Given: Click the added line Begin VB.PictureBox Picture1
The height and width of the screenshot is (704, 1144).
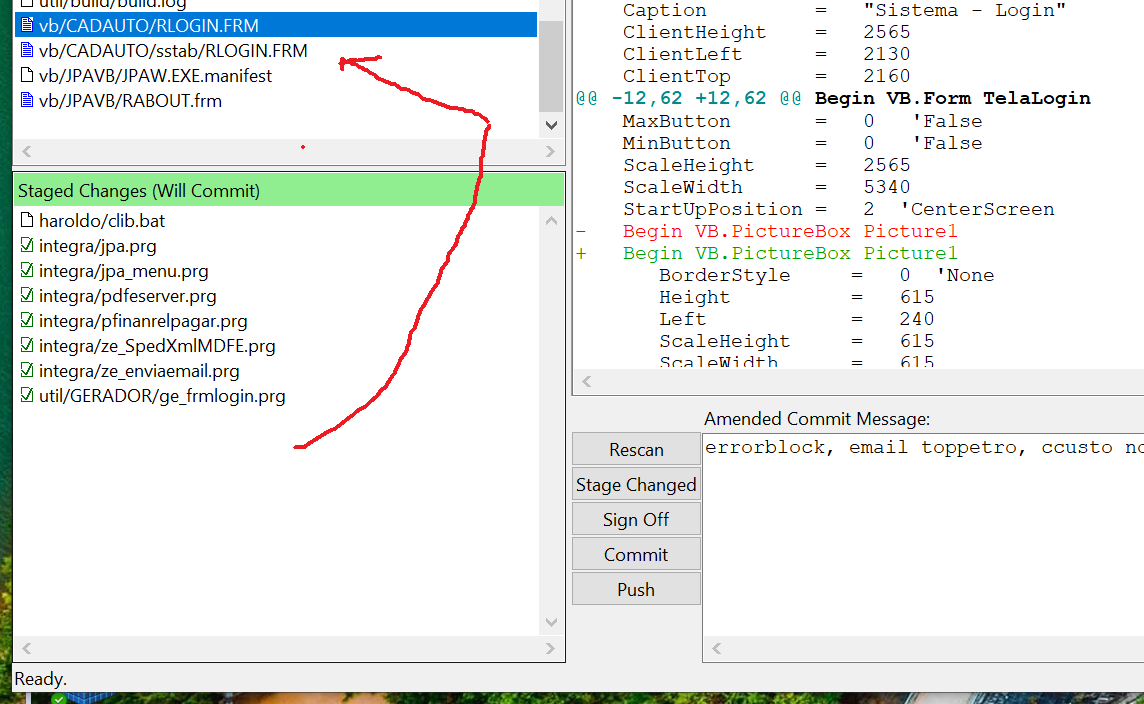Looking at the screenshot, I should (767, 253).
